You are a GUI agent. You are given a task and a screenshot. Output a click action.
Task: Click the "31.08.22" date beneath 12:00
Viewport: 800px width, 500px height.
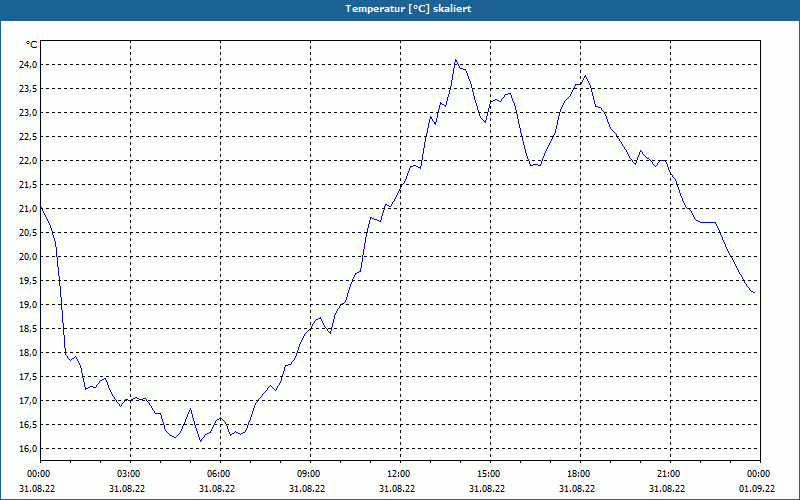(x=397, y=489)
